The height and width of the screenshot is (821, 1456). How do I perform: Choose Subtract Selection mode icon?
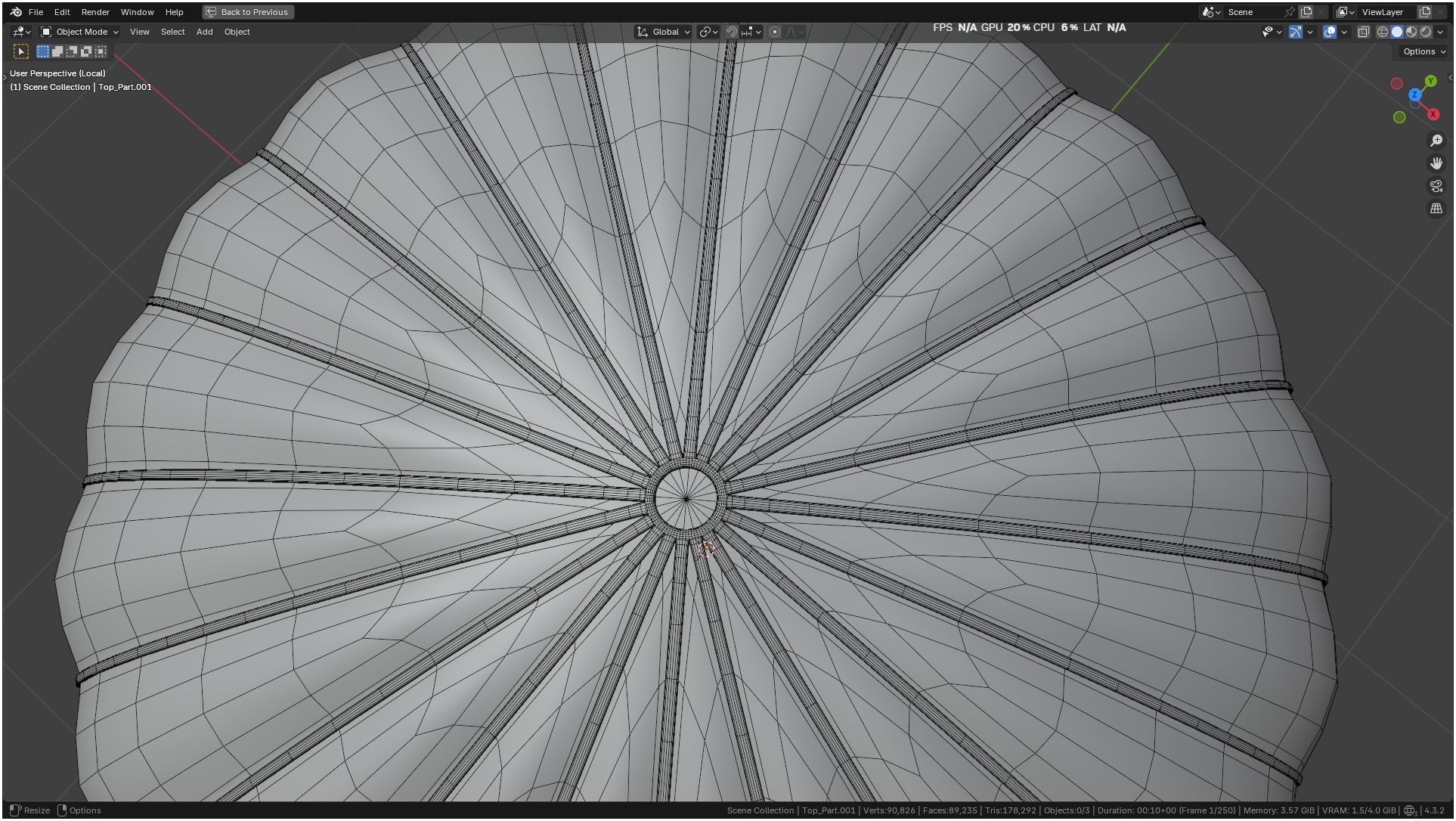pos(72,51)
